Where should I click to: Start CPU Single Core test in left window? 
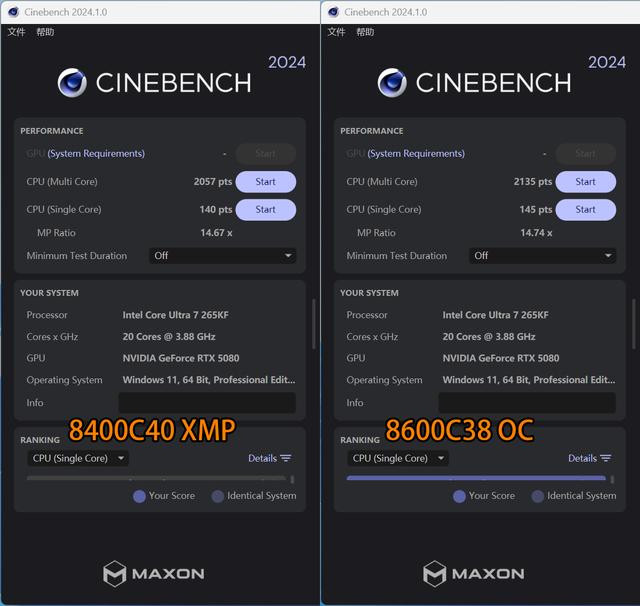click(x=266, y=210)
